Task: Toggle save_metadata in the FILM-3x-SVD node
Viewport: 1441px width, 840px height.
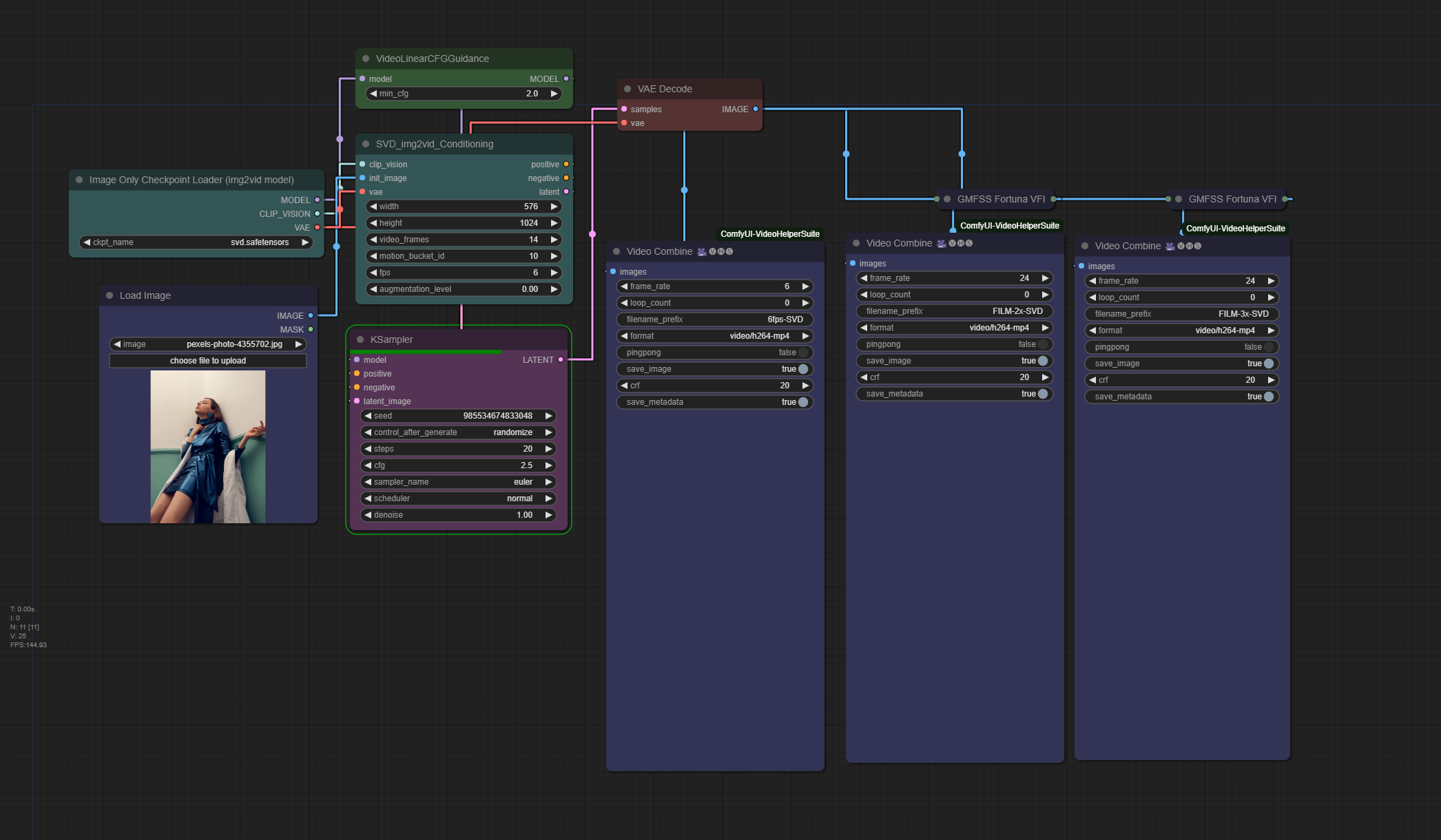Action: pyautogui.click(x=1181, y=397)
